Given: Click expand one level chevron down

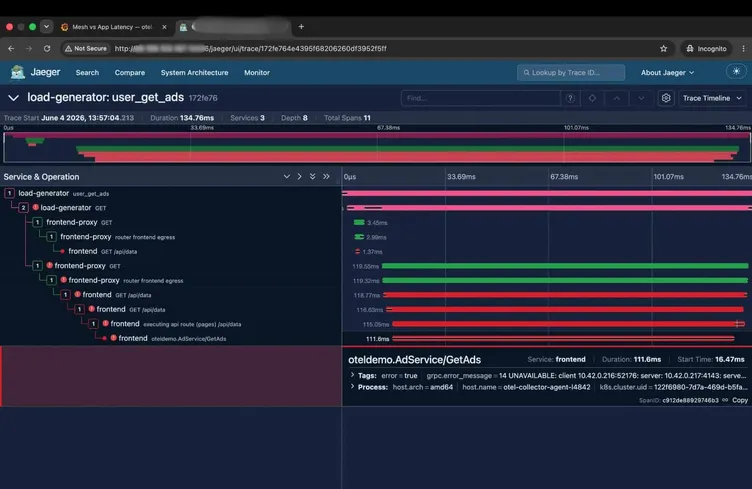Looking at the screenshot, I should (287, 176).
